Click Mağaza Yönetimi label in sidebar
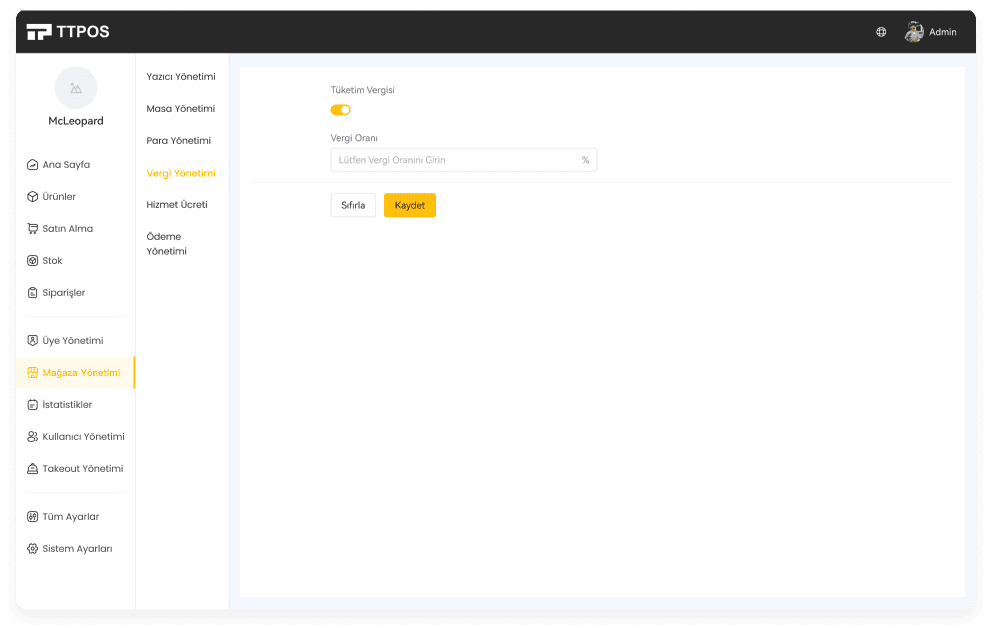992x633 pixels. pyautogui.click(x=82, y=373)
